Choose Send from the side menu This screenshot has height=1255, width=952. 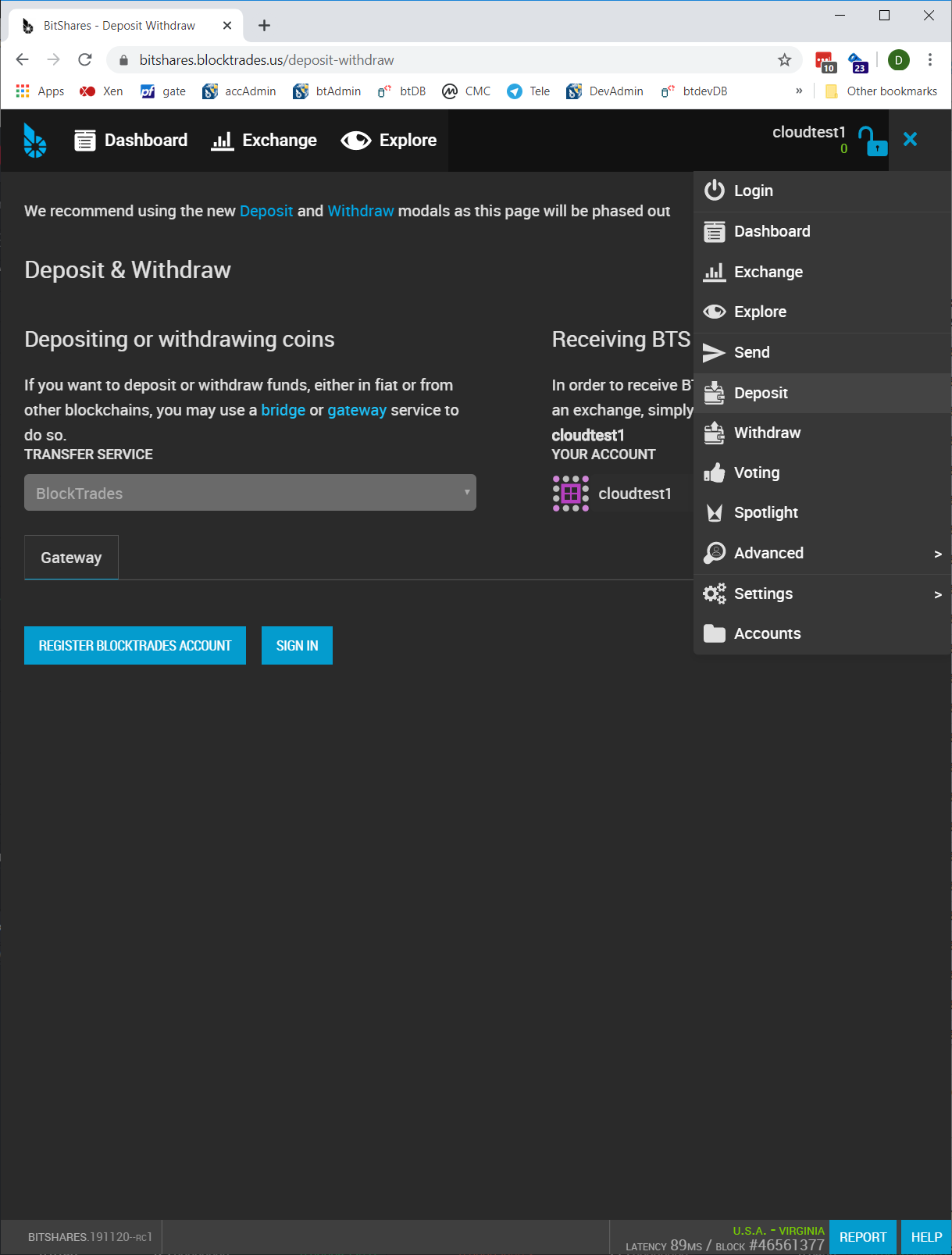[822, 352]
